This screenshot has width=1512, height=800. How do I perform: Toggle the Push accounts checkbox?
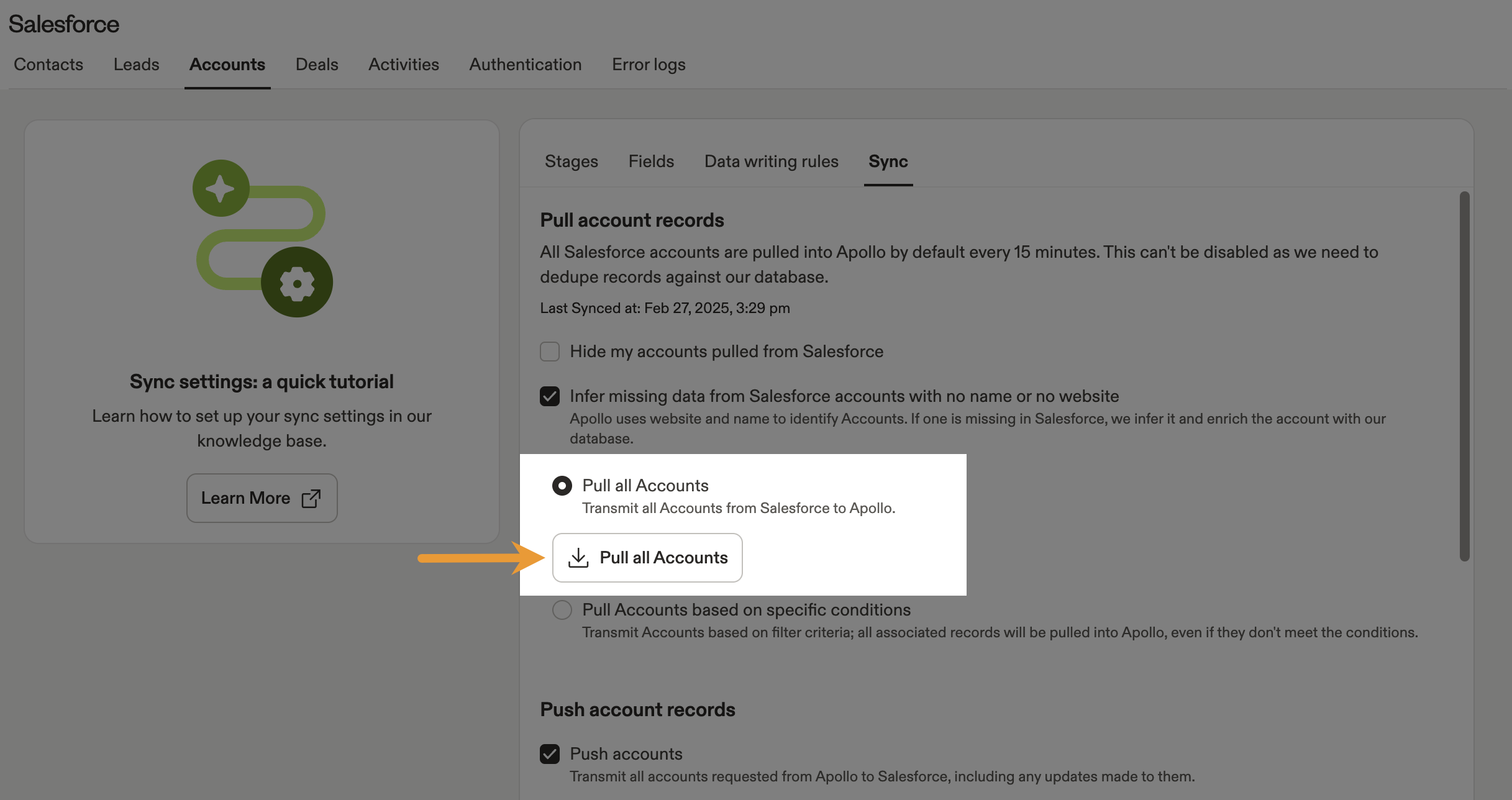pyautogui.click(x=550, y=754)
